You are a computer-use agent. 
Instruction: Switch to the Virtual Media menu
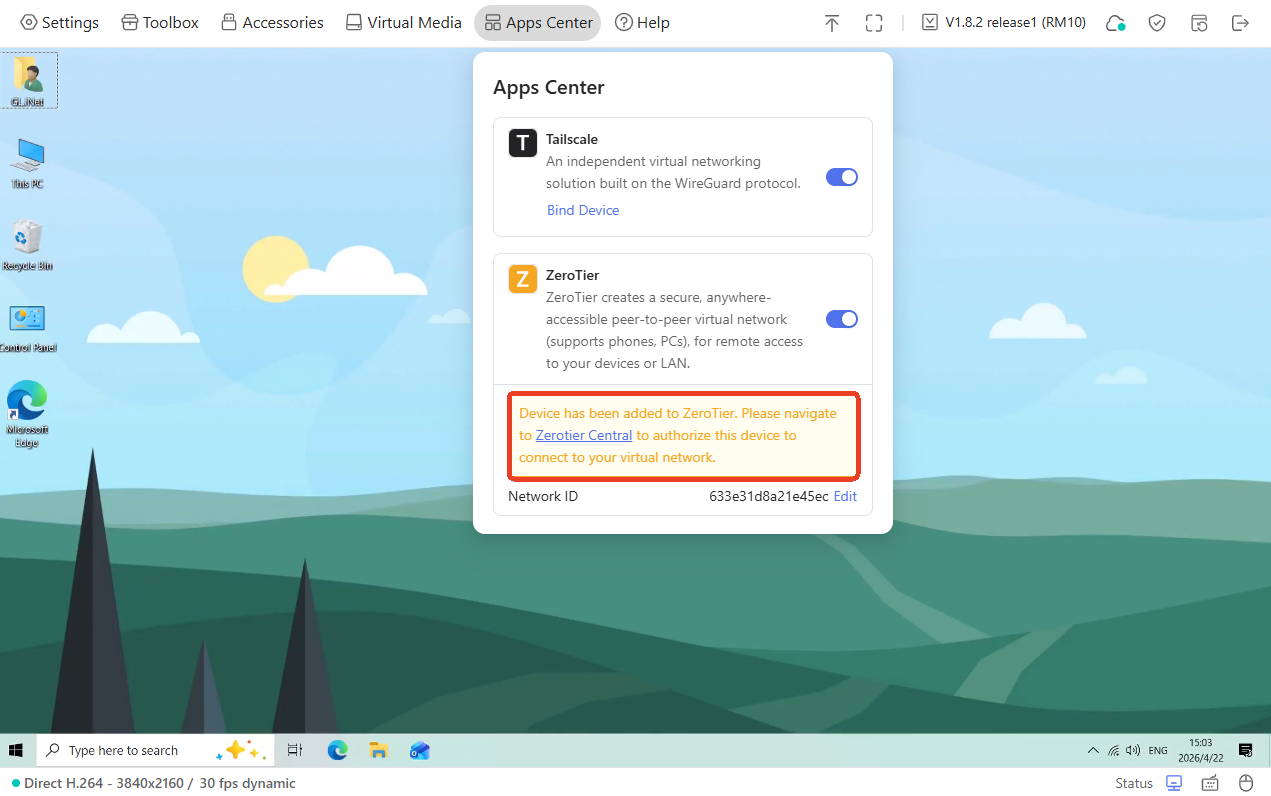tap(403, 22)
